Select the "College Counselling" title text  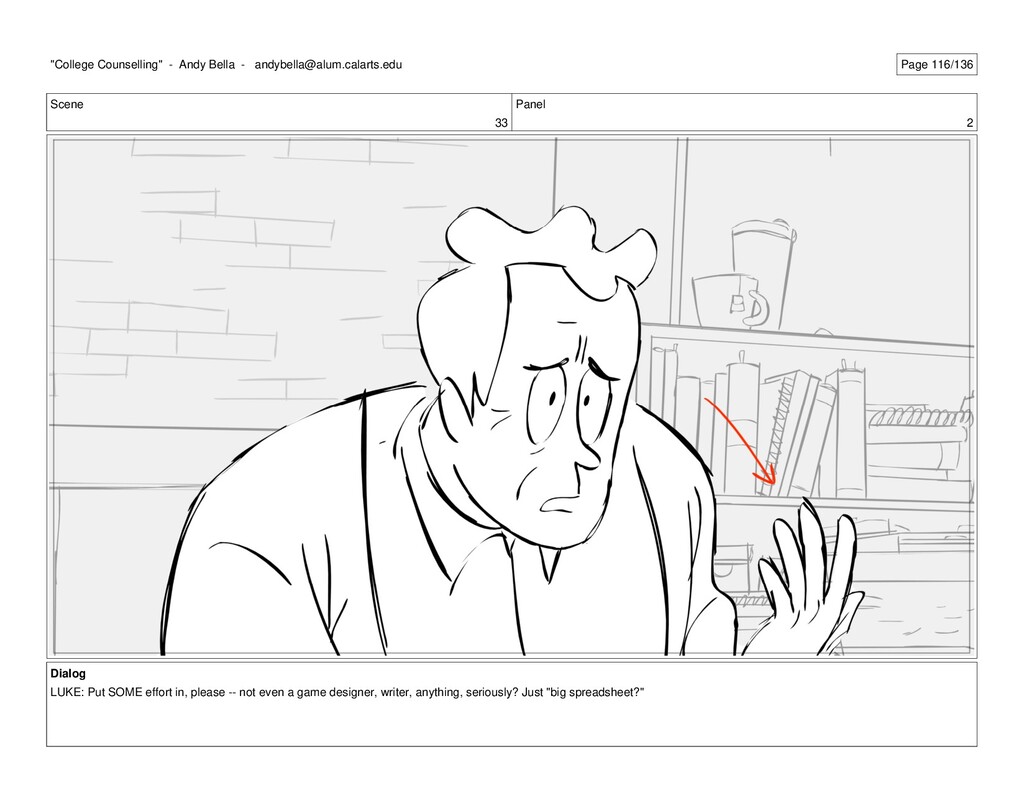click(x=106, y=65)
